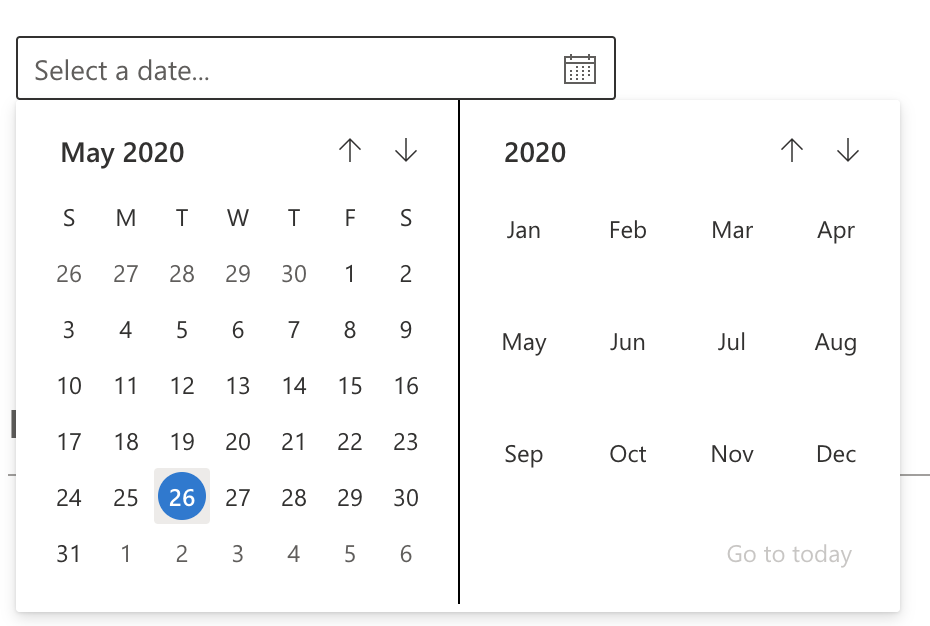Click the up arrow to view April 2020
The height and width of the screenshot is (626, 930).
click(x=348, y=151)
